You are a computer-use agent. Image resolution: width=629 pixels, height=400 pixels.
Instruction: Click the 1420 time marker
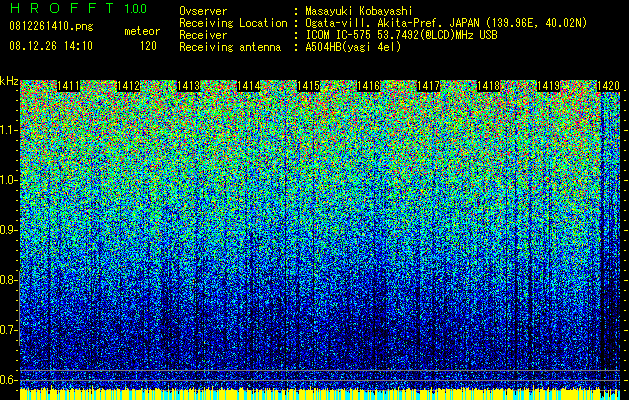(608, 86)
